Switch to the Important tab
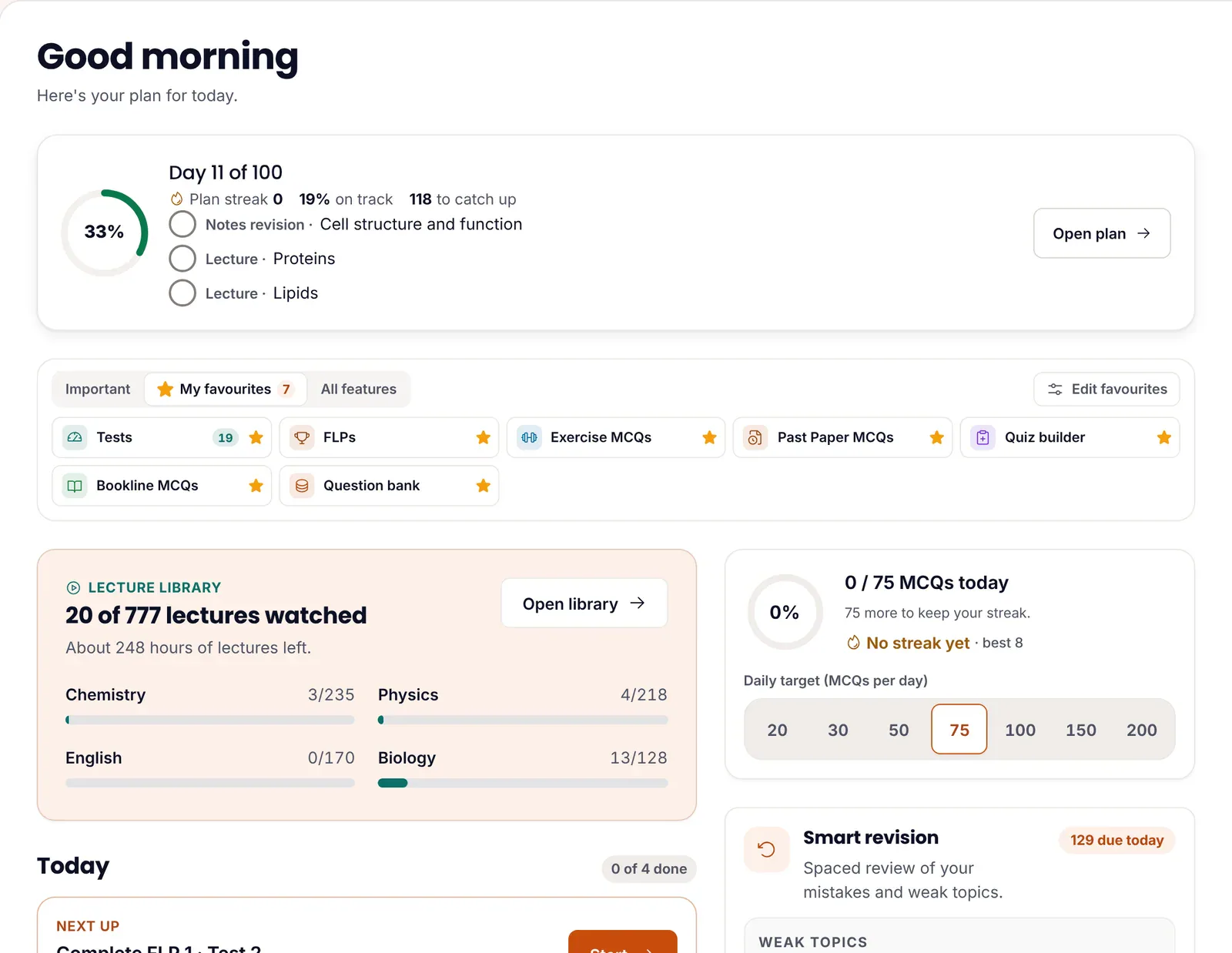 (98, 390)
